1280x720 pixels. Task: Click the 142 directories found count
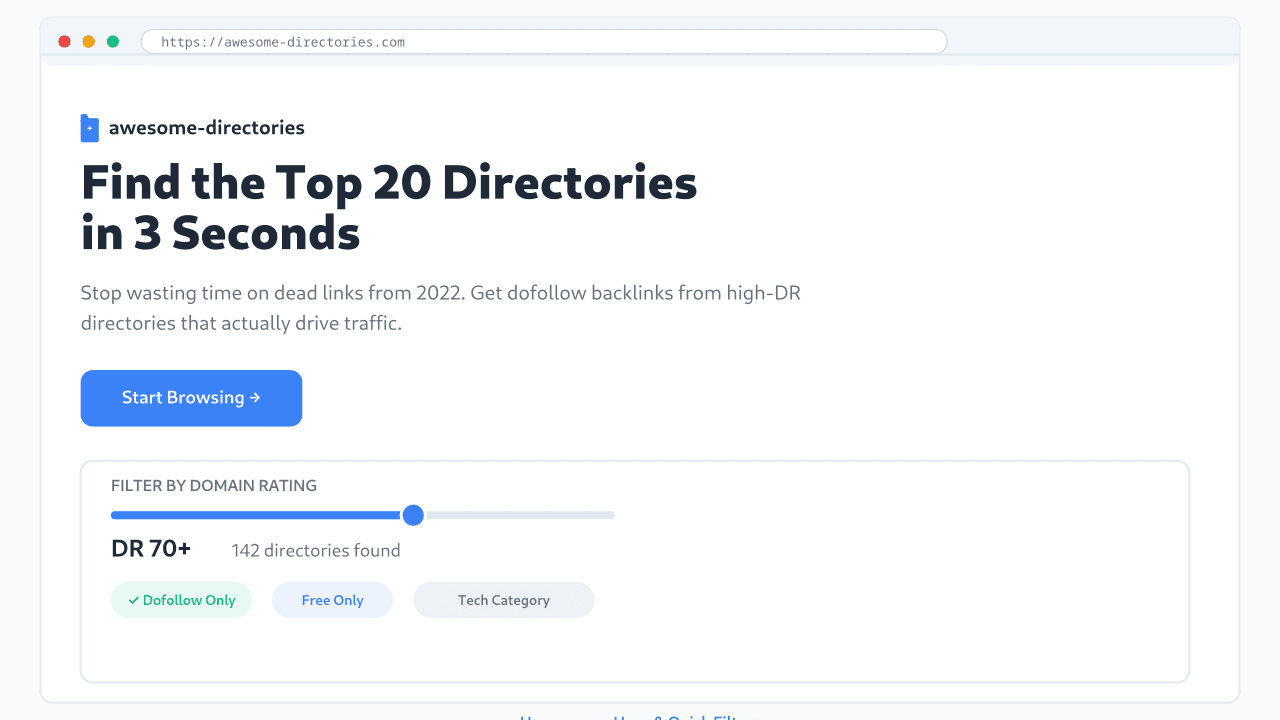point(315,550)
